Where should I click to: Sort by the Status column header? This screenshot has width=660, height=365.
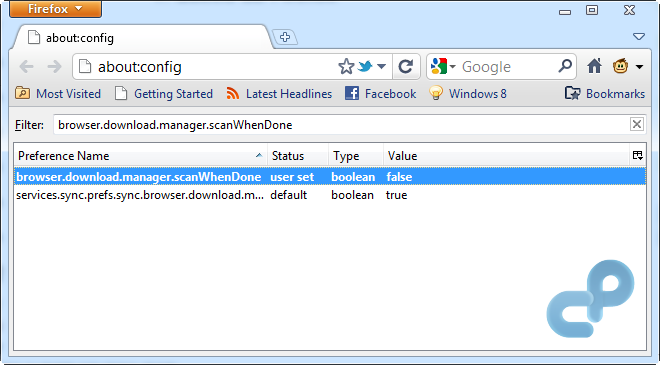pyautogui.click(x=298, y=156)
